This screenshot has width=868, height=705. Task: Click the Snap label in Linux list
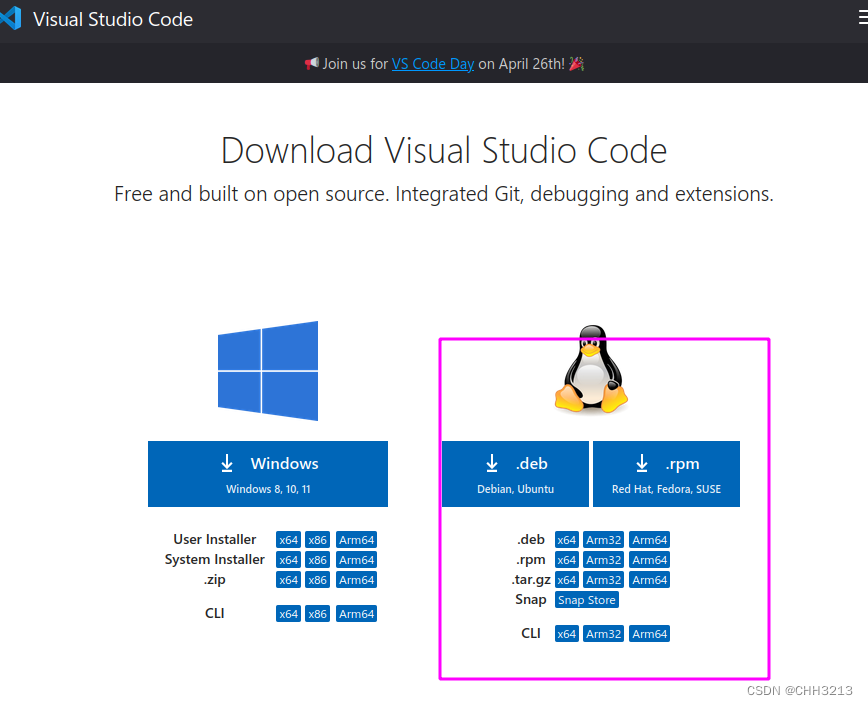530,599
